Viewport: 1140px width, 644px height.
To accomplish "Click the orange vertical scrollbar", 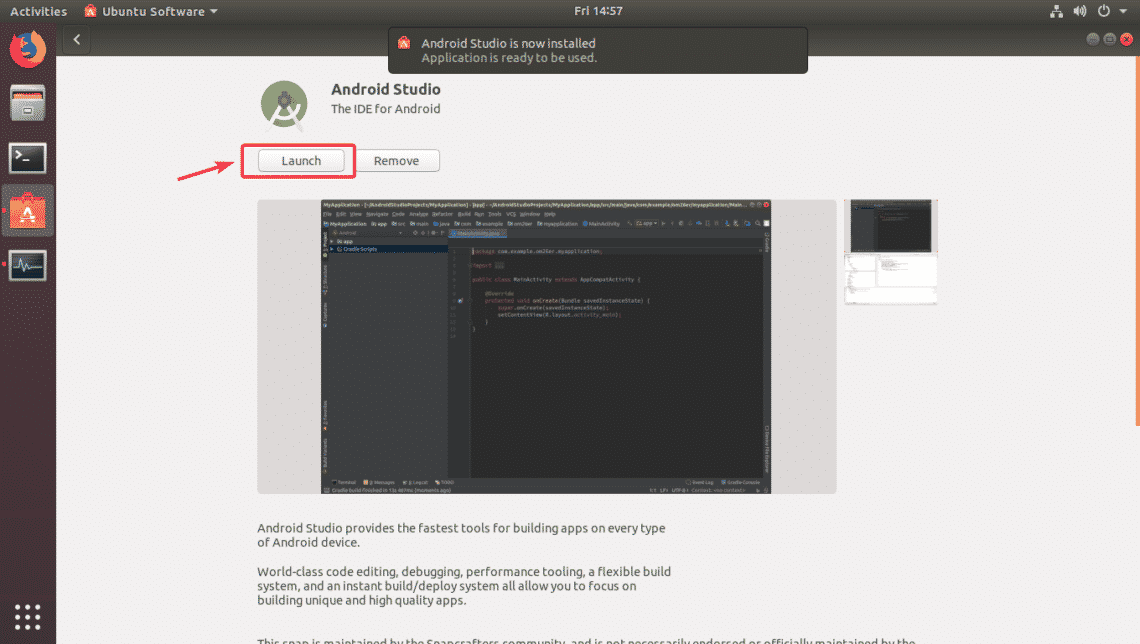I will click(x=1137, y=242).
